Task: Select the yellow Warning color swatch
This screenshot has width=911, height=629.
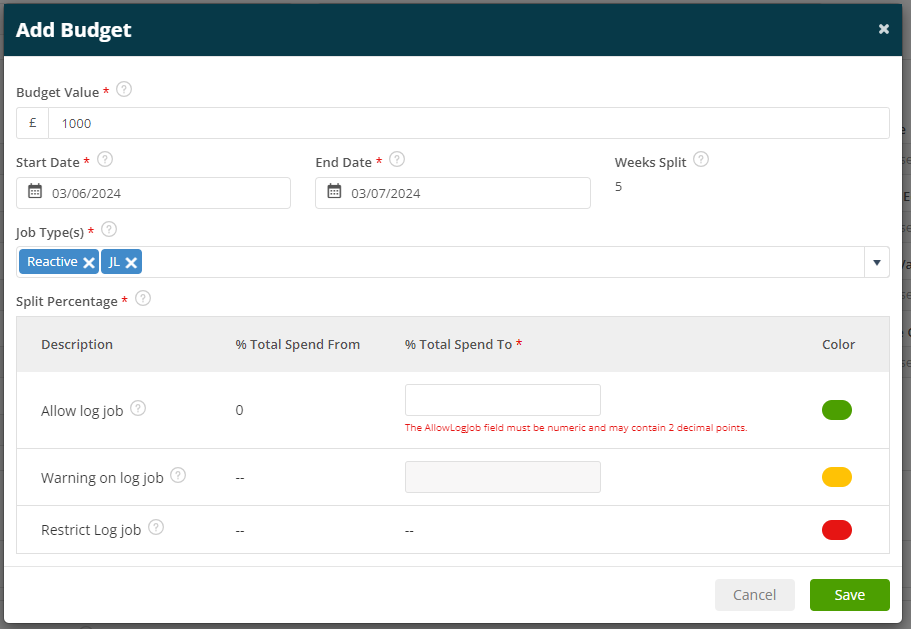Action: coord(837,477)
